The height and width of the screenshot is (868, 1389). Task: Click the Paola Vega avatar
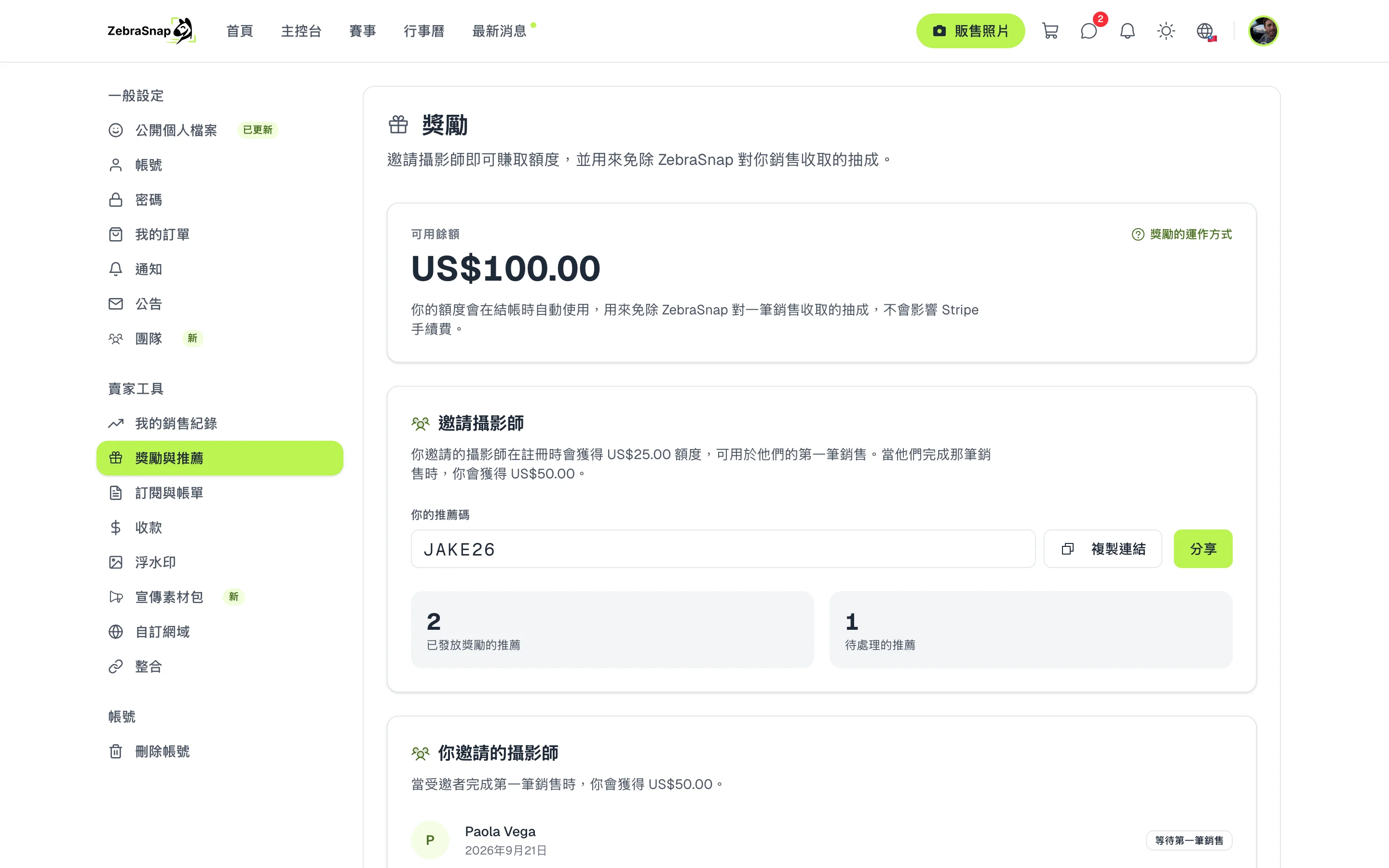(x=430, y=841)
